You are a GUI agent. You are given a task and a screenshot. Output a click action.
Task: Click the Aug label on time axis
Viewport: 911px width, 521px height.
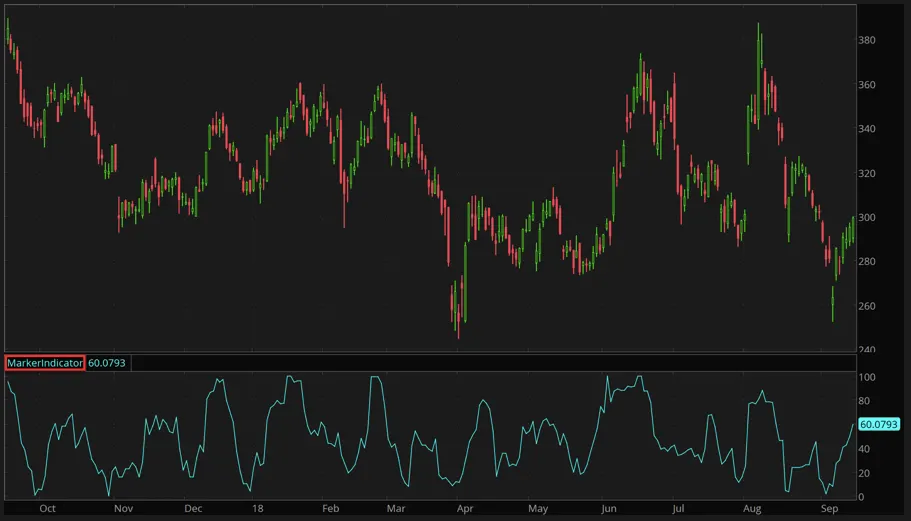(752, 508)
